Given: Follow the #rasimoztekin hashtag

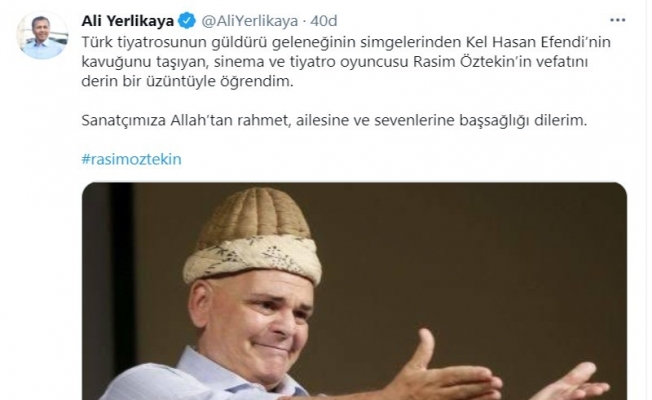Looking at the screenshot, I should tap(131, 159).
